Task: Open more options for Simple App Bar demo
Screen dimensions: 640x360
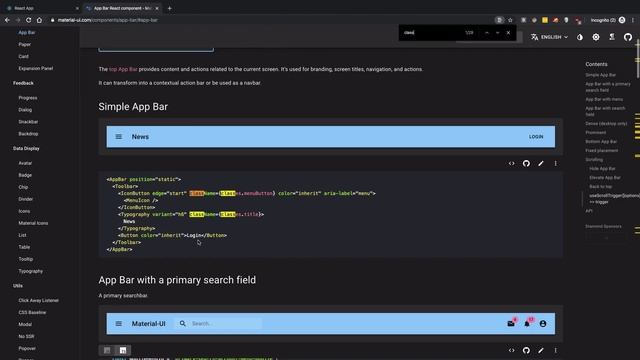Action: pos(556,163)
